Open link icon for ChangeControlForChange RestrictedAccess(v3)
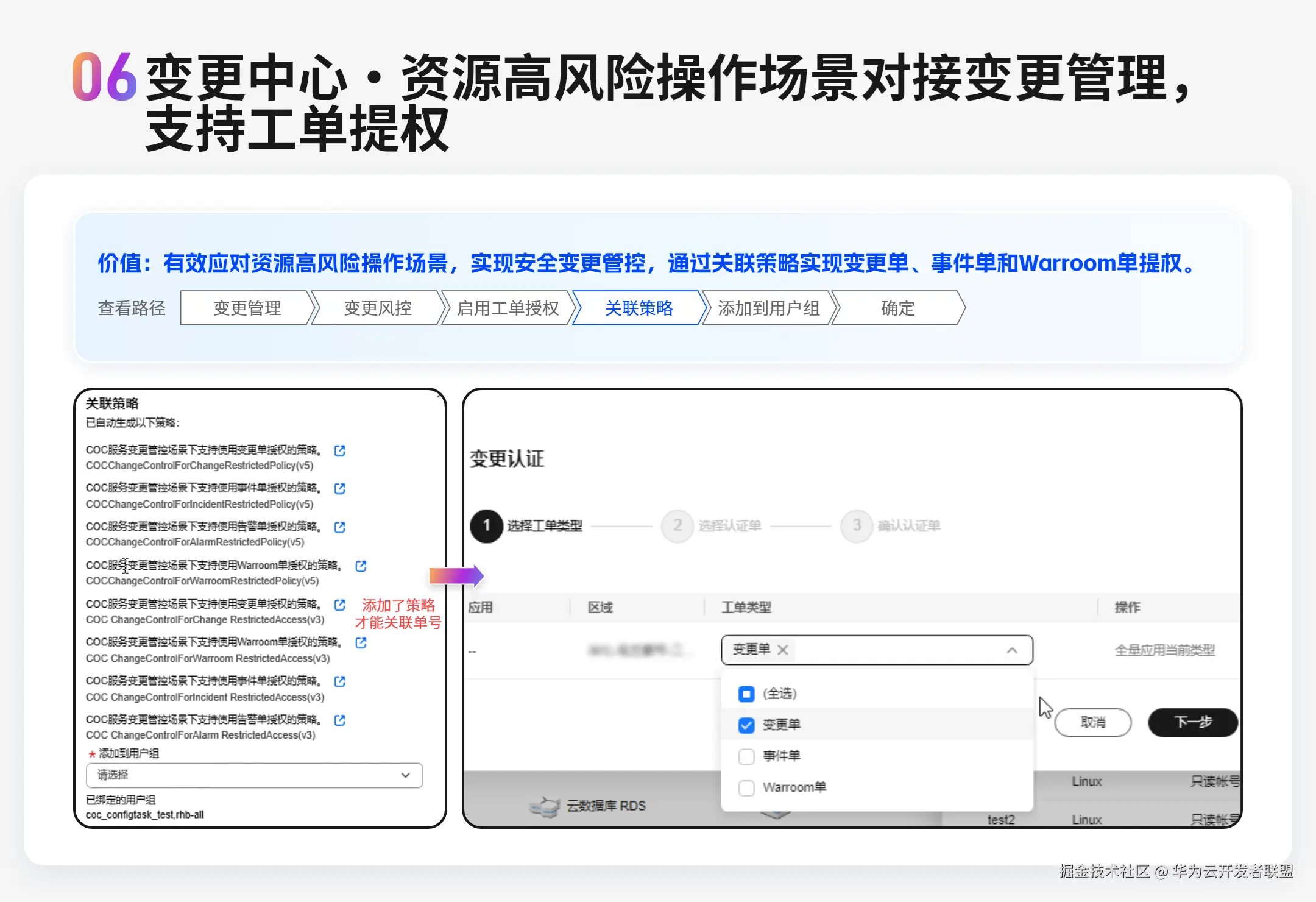The image size is (1316, 902). pos(340,605)
